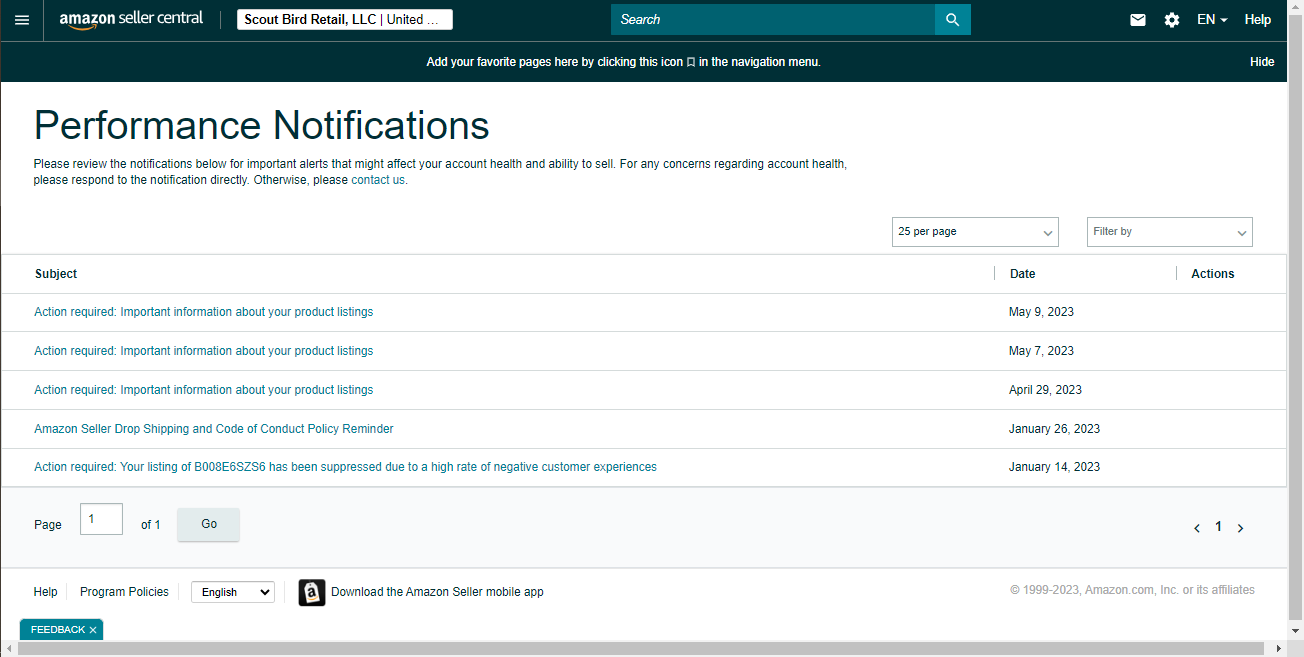The height and width of the screenshot is (657, 1304).
Task: Open B008E6SZS6 suppressed listing notification
Action: point(346,467)
